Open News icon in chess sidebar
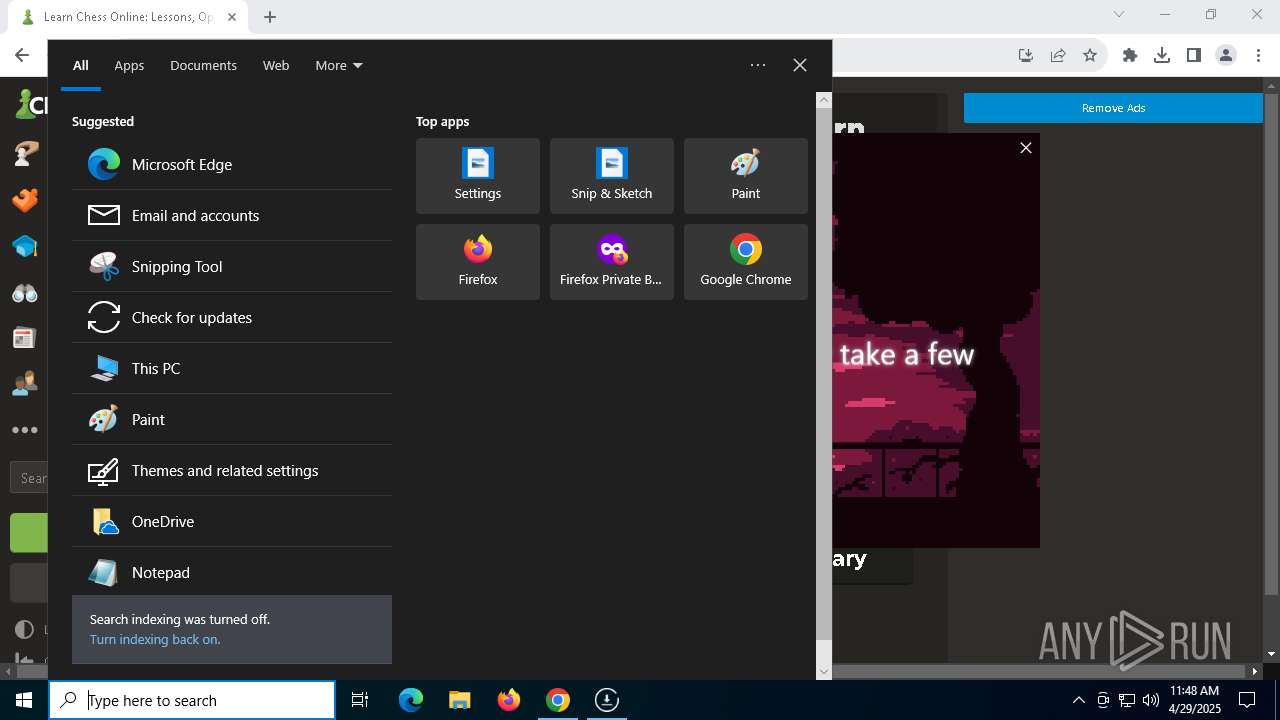The image size is (1280, 720). tap(25, 338)
